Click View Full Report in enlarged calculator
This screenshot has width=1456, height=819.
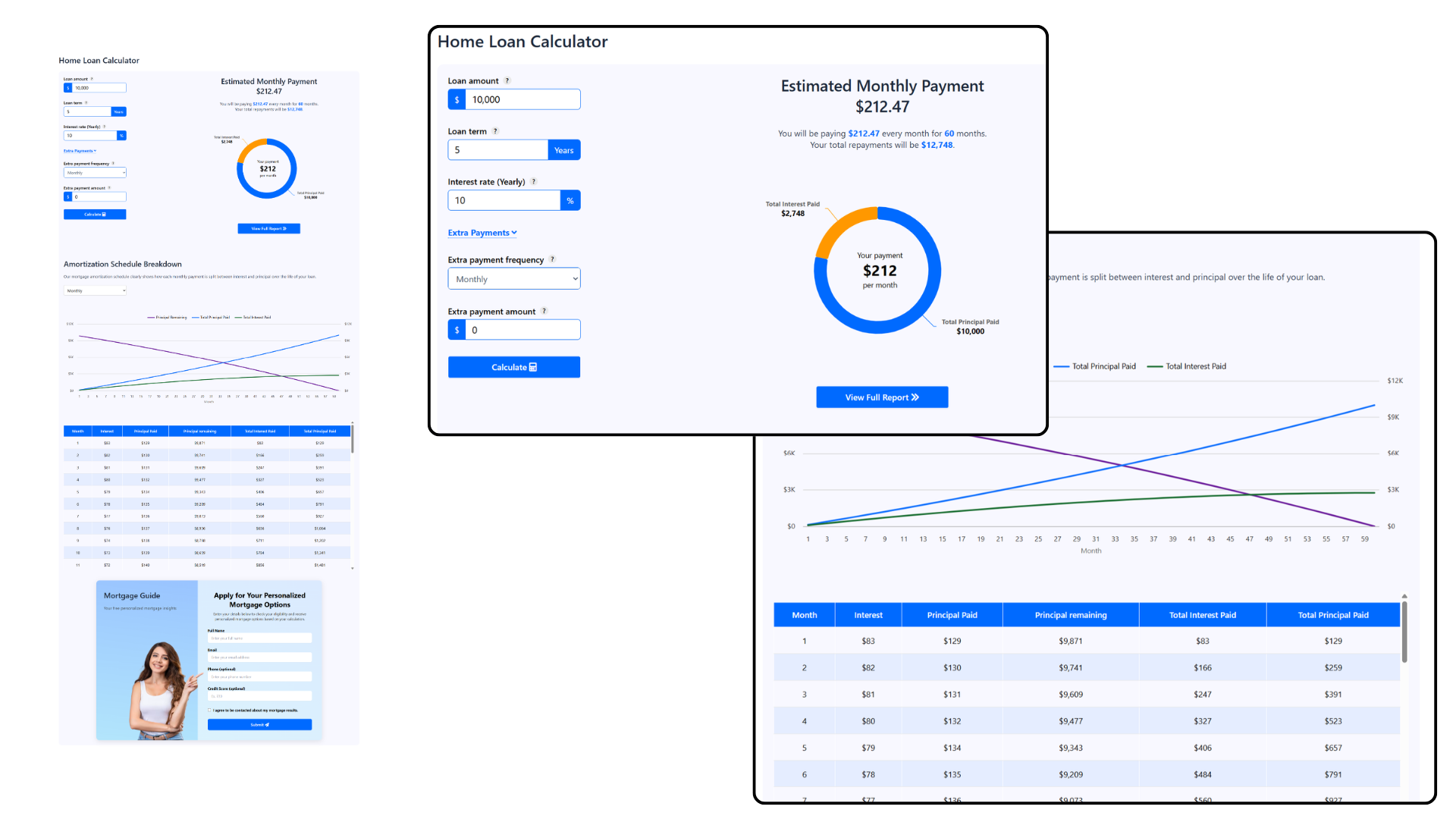click(882, 397)
